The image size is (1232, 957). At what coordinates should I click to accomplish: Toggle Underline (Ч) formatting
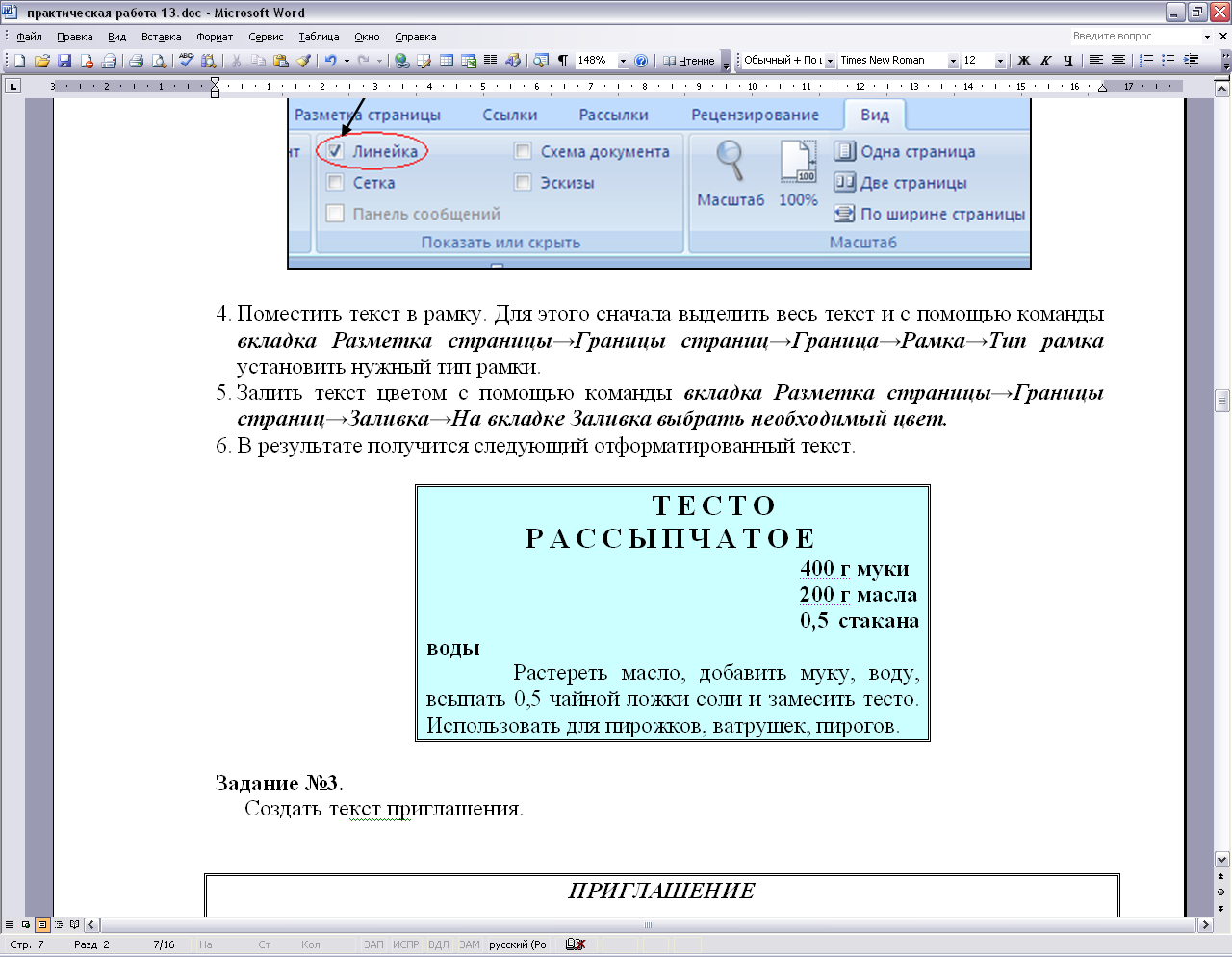click(1068, 61)
